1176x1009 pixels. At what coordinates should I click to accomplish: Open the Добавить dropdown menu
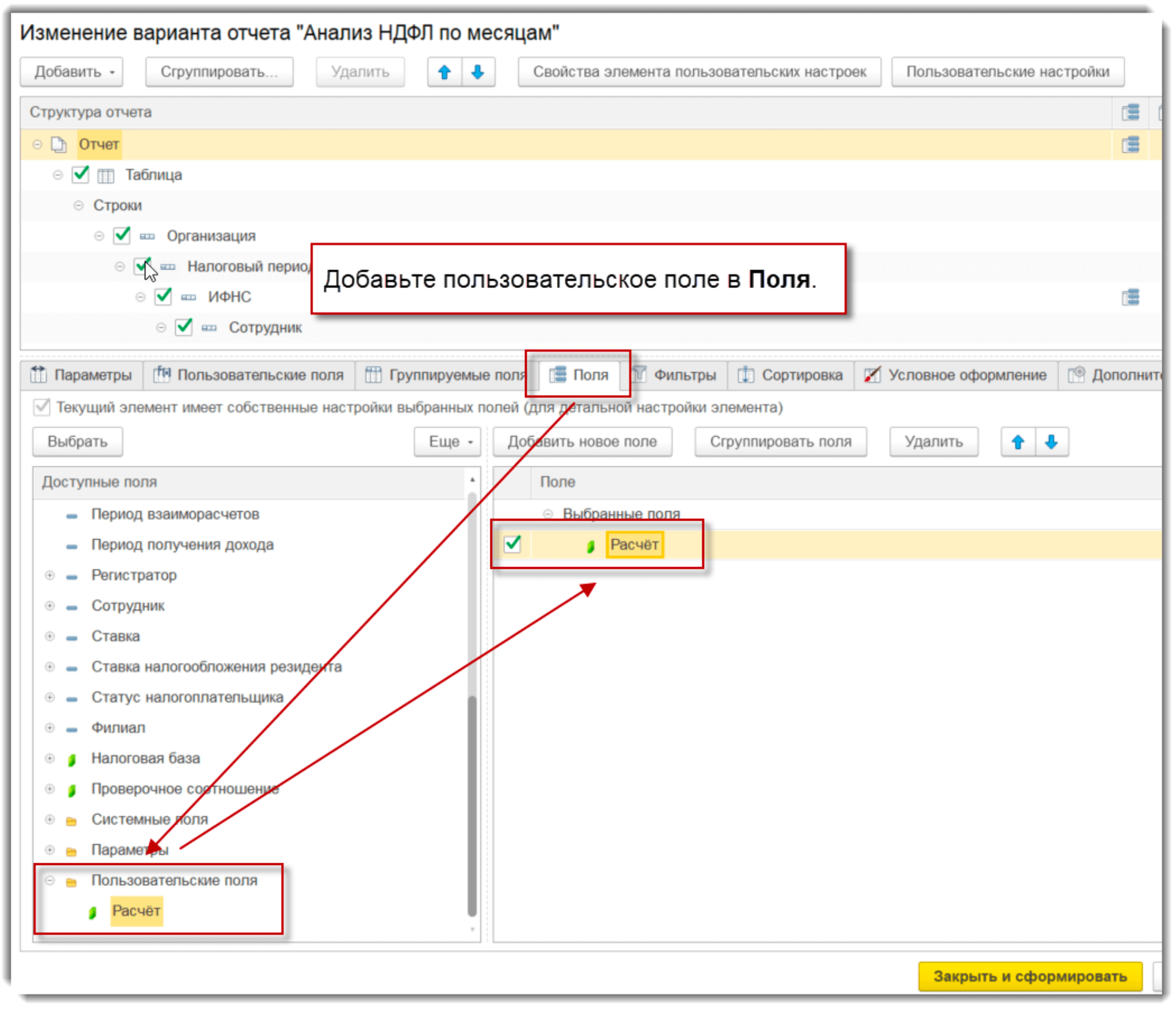coord(72,72)
